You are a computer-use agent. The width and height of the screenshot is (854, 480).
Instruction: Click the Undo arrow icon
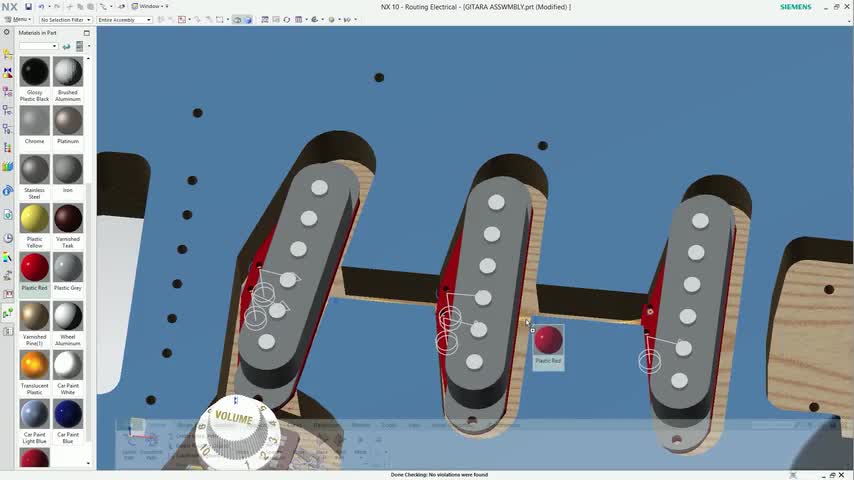coord(41,7)
